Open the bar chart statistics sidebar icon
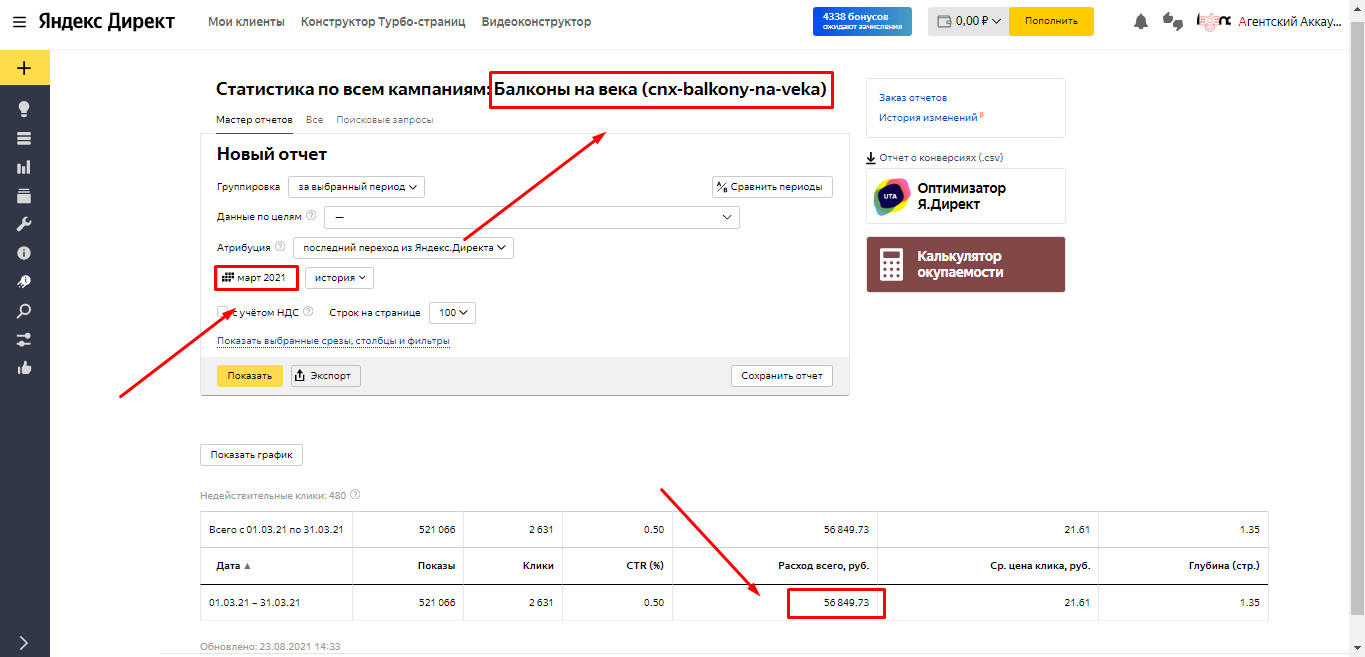The width and height of the screenshot is (1365, 657). [24, 167]
